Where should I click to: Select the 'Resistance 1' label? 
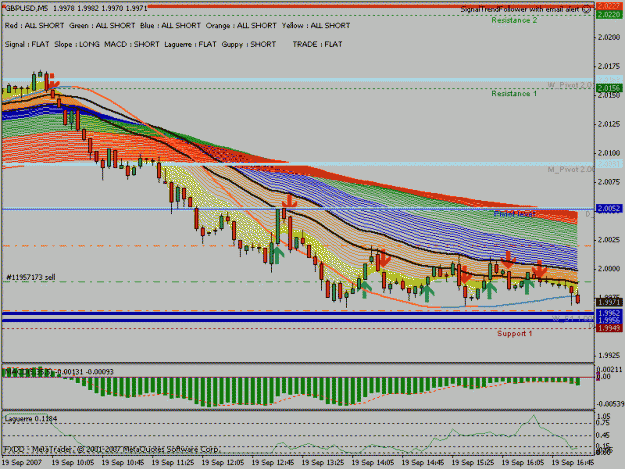point(514,94)
